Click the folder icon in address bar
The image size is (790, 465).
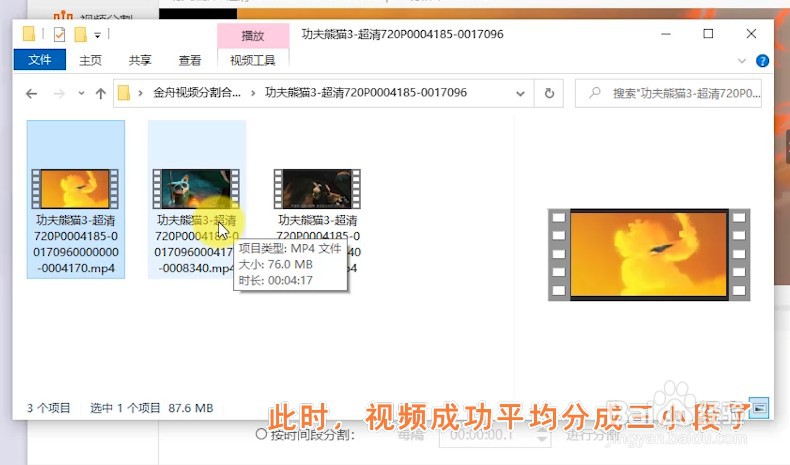tap(124, 93)
